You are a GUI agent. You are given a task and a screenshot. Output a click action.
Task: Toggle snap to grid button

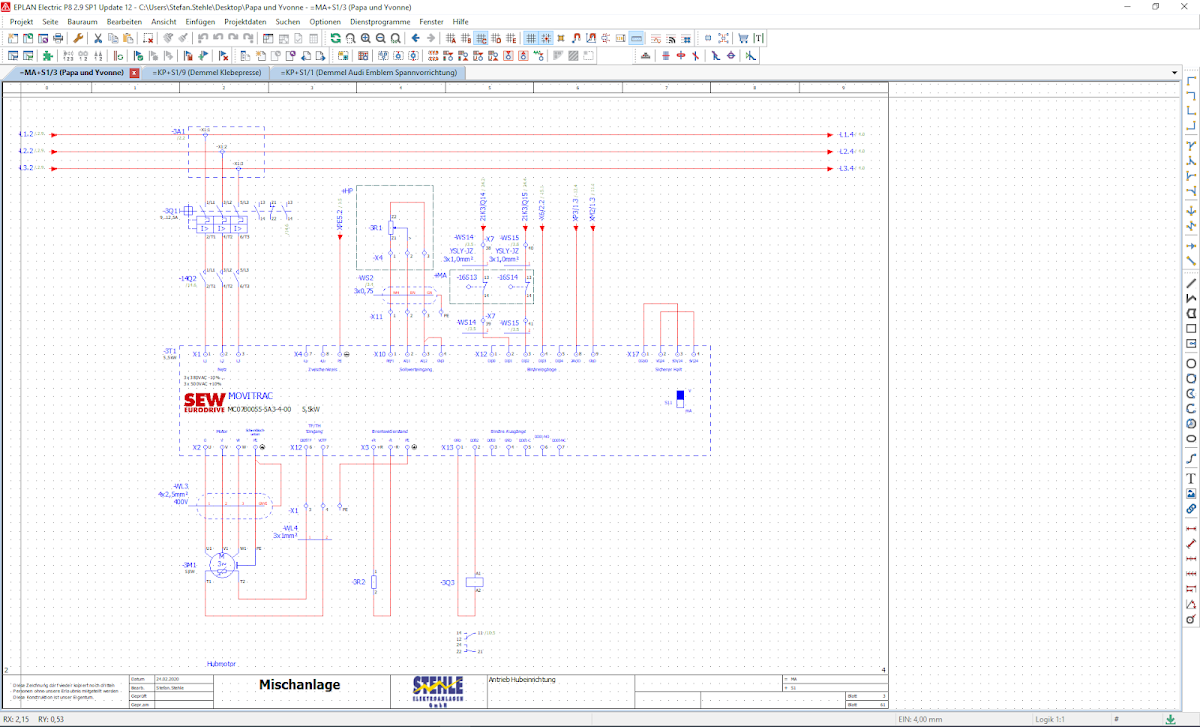click(546, 38)
